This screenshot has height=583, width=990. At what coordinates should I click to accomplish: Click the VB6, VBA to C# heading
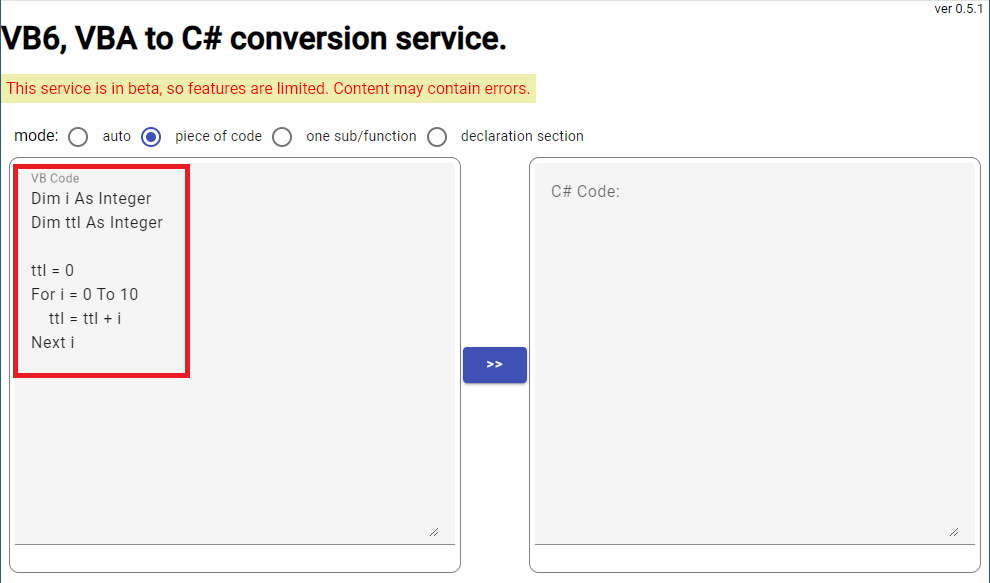tap(254, 39)
